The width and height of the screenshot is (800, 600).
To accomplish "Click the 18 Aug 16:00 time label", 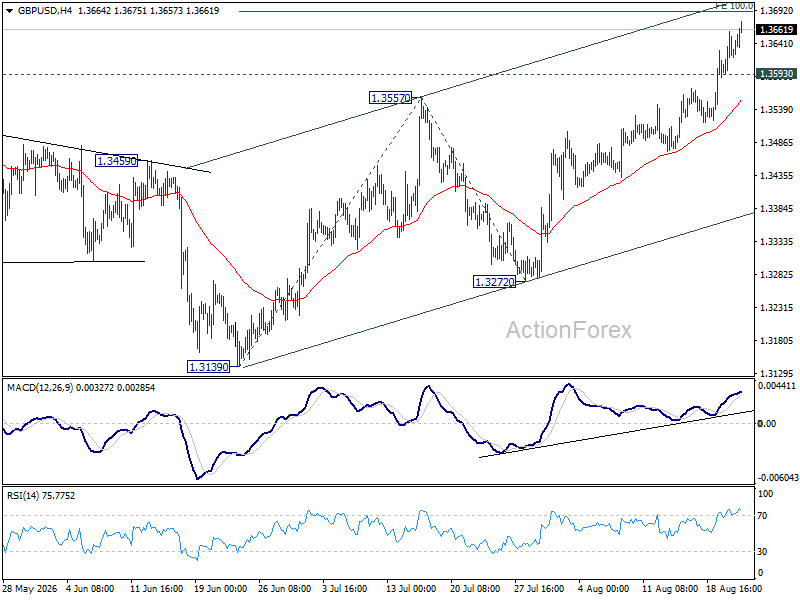I will [x=734, y=589].
